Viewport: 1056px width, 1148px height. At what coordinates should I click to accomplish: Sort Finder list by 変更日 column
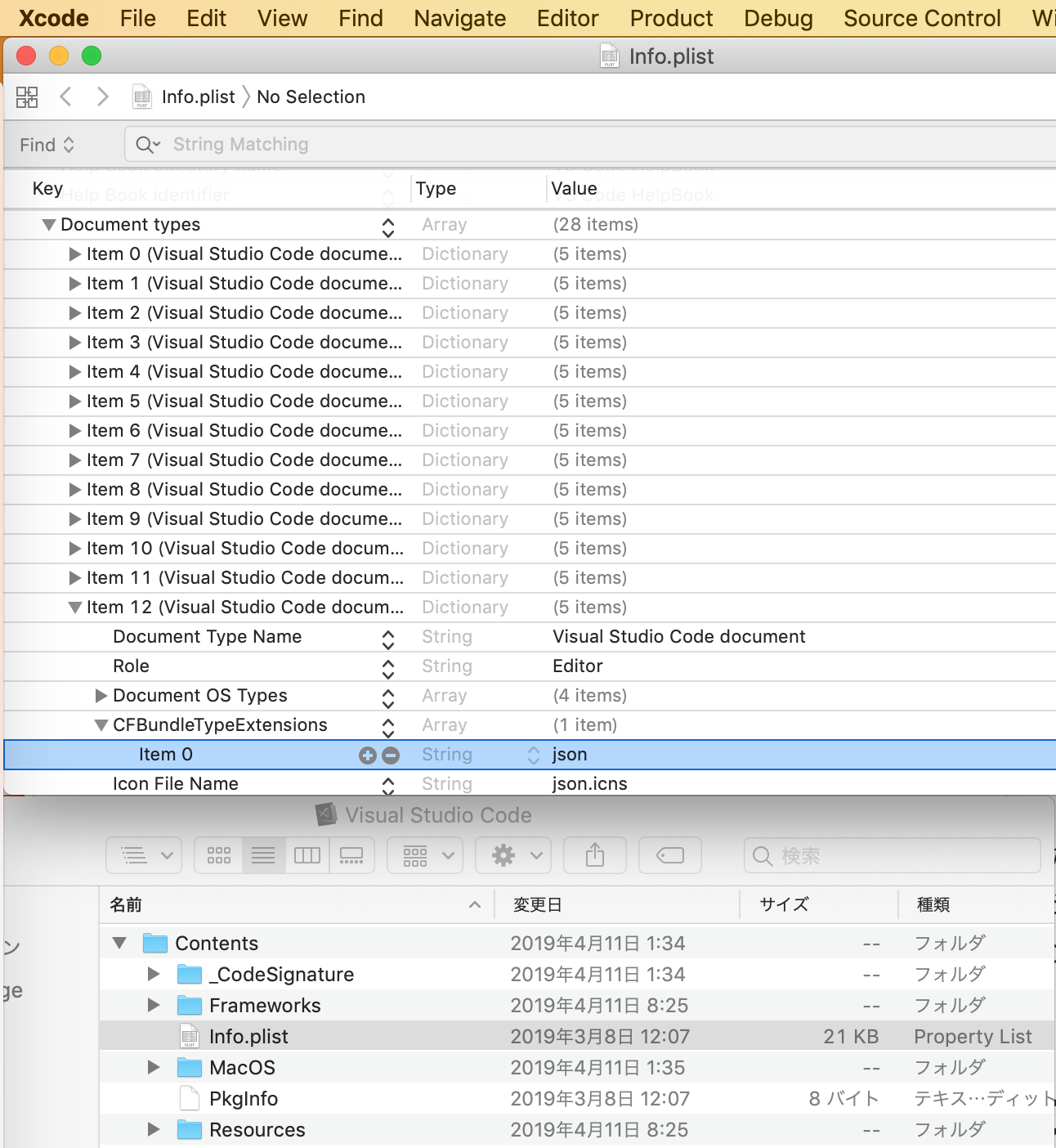tap(617, 905)
